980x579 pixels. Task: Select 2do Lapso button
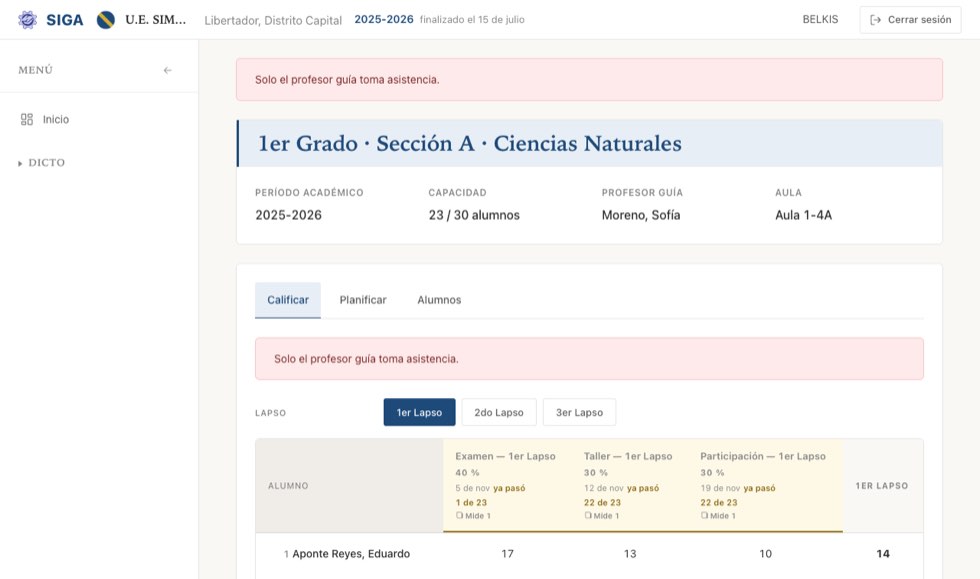(x=499, y=413)
